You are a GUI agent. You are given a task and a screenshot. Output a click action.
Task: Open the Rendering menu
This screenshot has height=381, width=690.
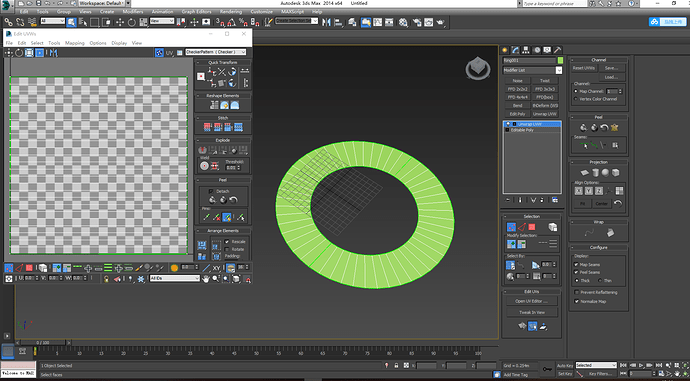[231, 11]
